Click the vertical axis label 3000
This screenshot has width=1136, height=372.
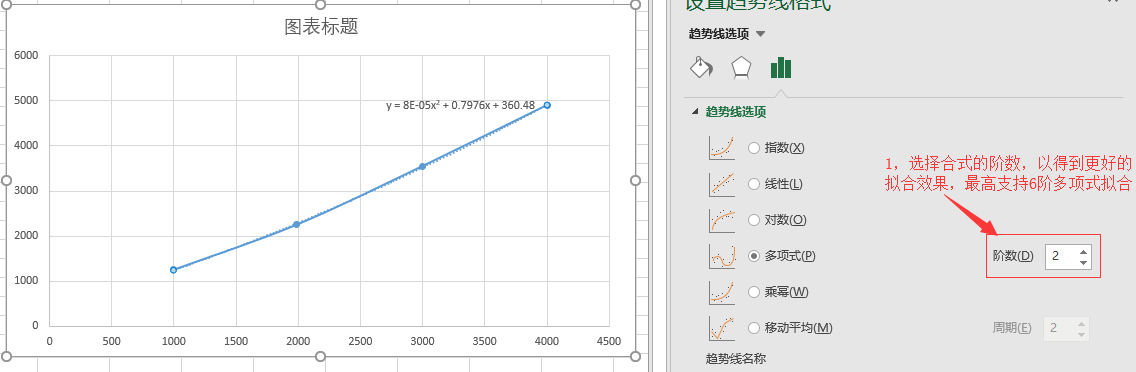pos(26,191)
